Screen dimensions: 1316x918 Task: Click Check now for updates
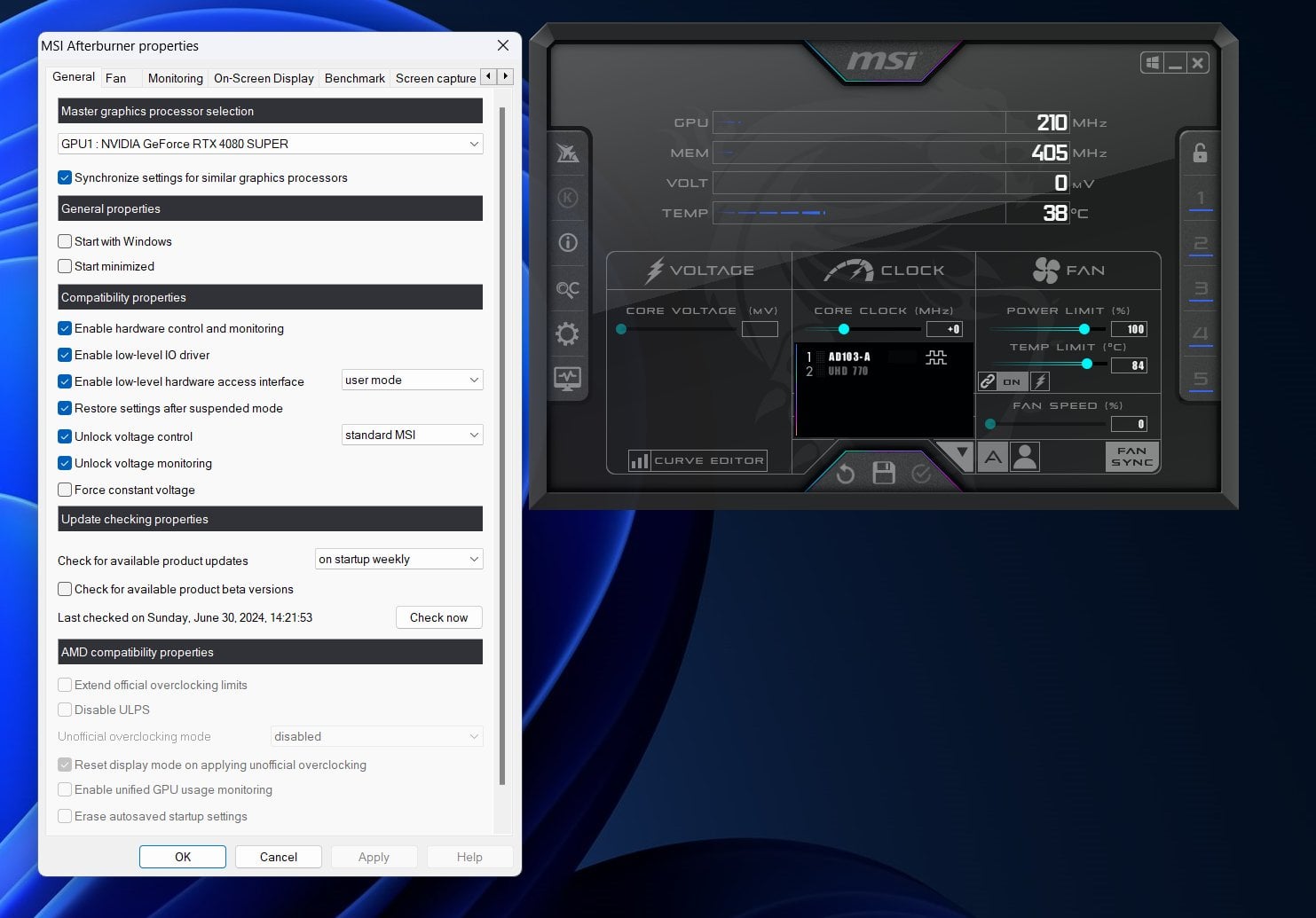[x=438, y=617]
